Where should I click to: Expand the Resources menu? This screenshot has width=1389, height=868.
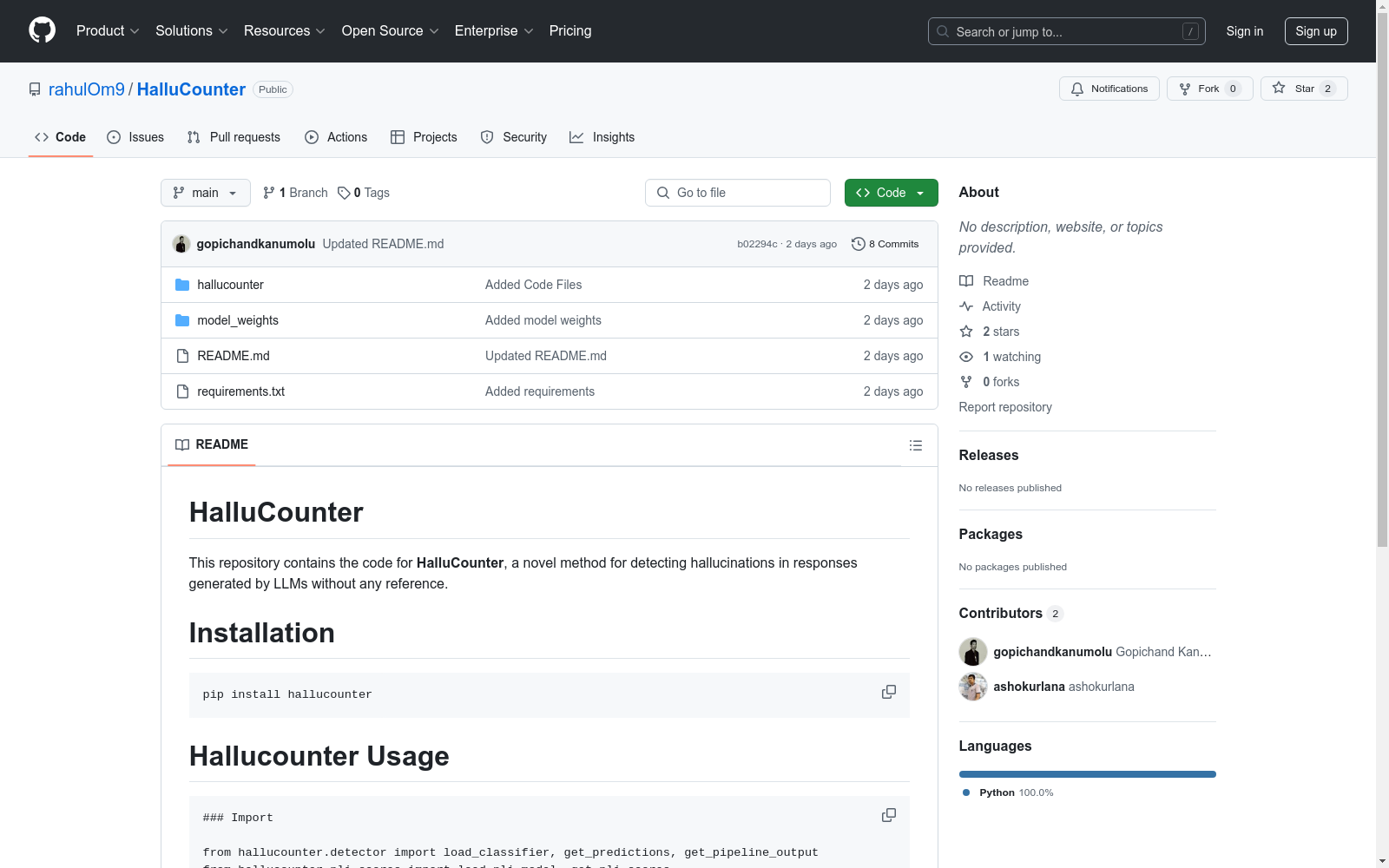pos(285,31)
